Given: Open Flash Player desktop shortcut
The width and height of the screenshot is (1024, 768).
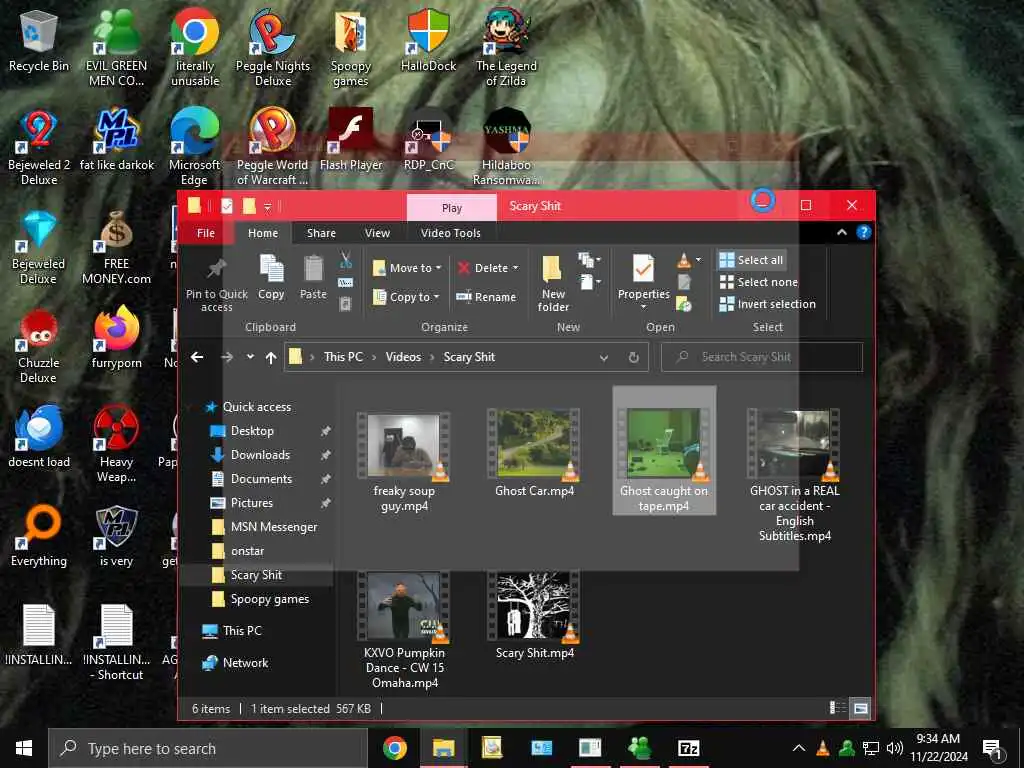Looking at the screenshot, I should coord(351,141).
